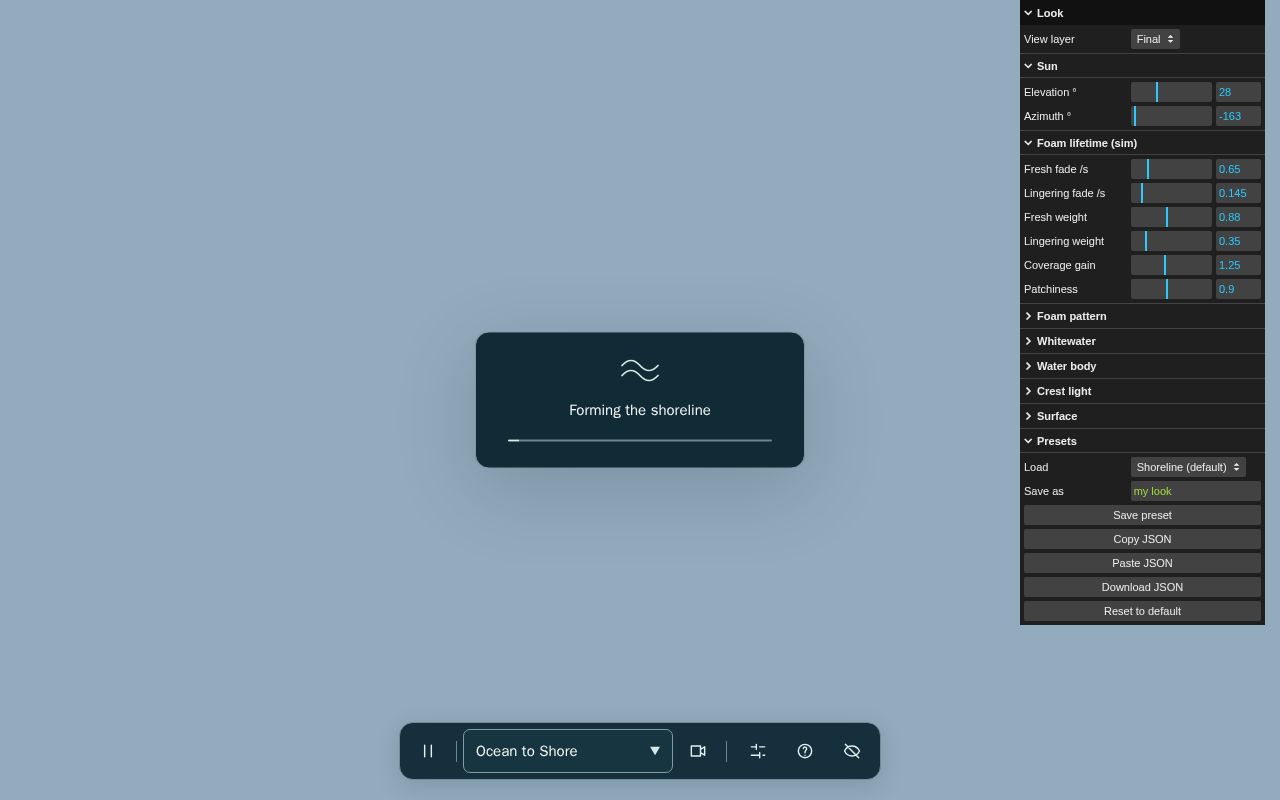Click the camera icon in the bottom toolbar
This screenshot has width=1280, height=800.
click(698, 751)
